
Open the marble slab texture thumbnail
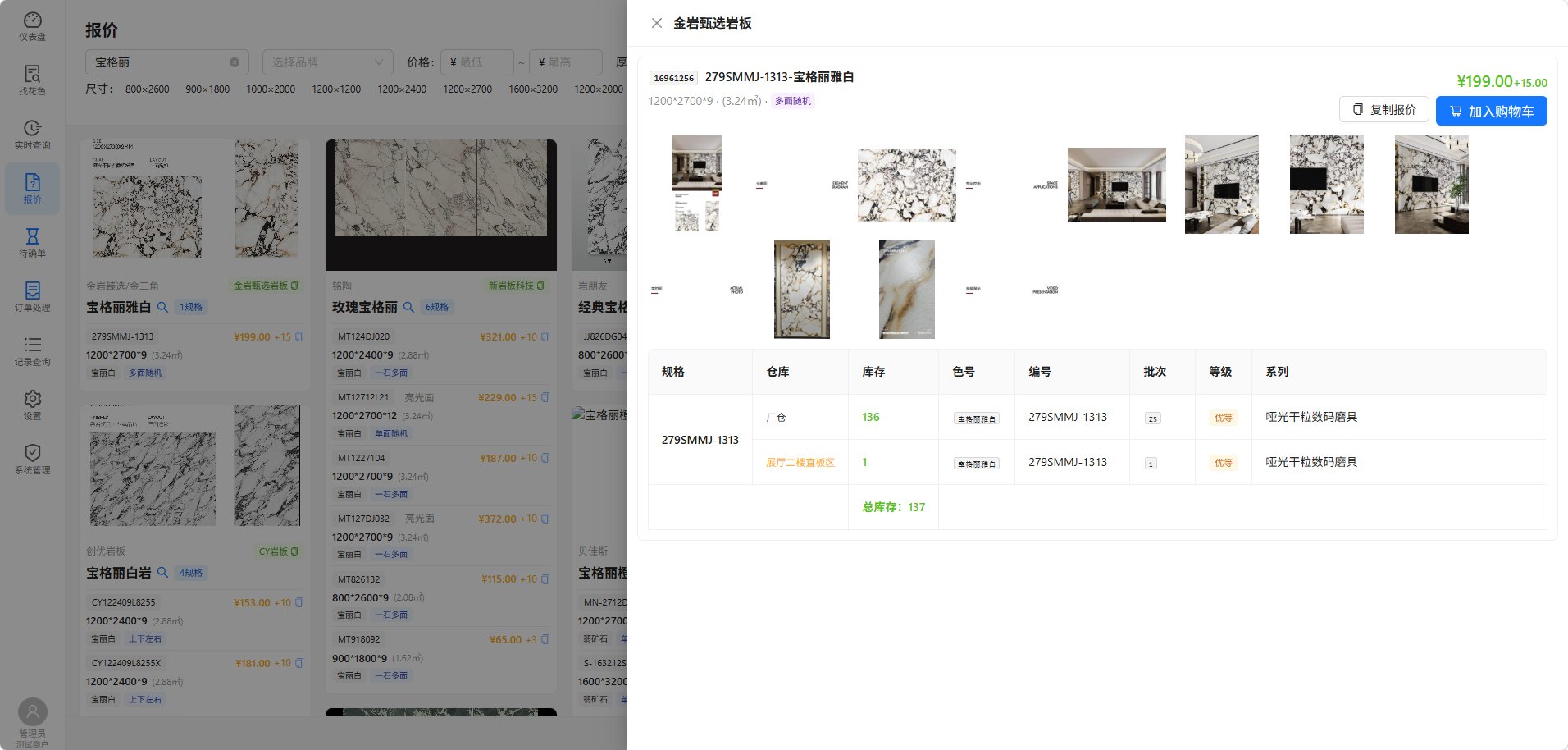click(906, 185)
